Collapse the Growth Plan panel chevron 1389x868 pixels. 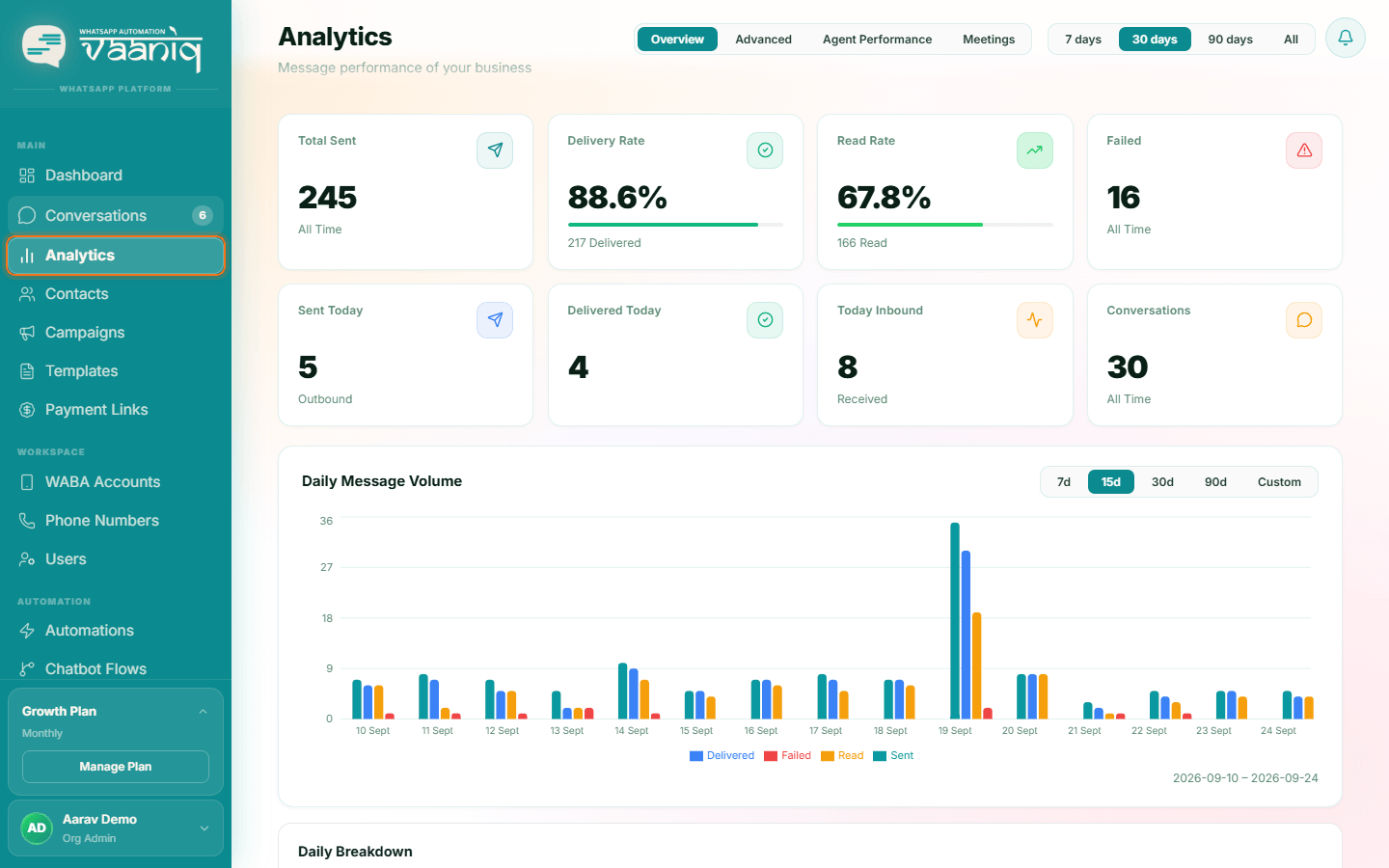(203, 712)
